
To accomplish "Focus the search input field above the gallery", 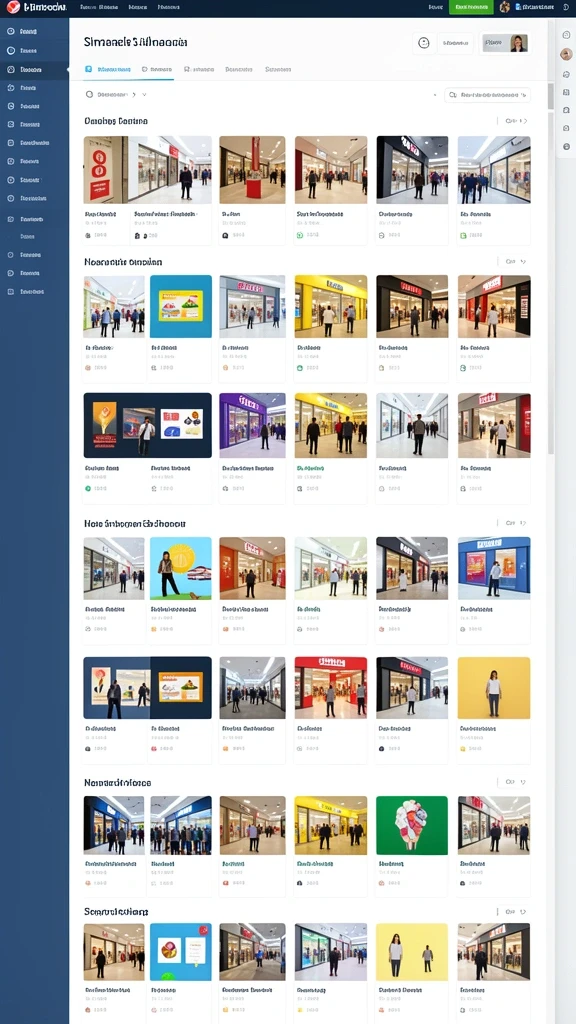I will [487, 95].
